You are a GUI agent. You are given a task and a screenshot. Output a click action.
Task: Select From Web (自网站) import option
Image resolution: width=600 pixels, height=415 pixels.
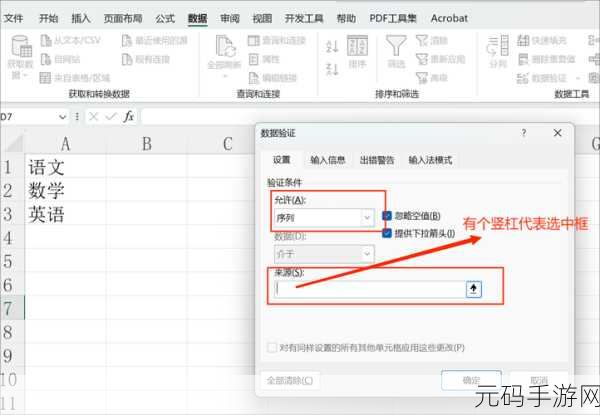(60, 59)
